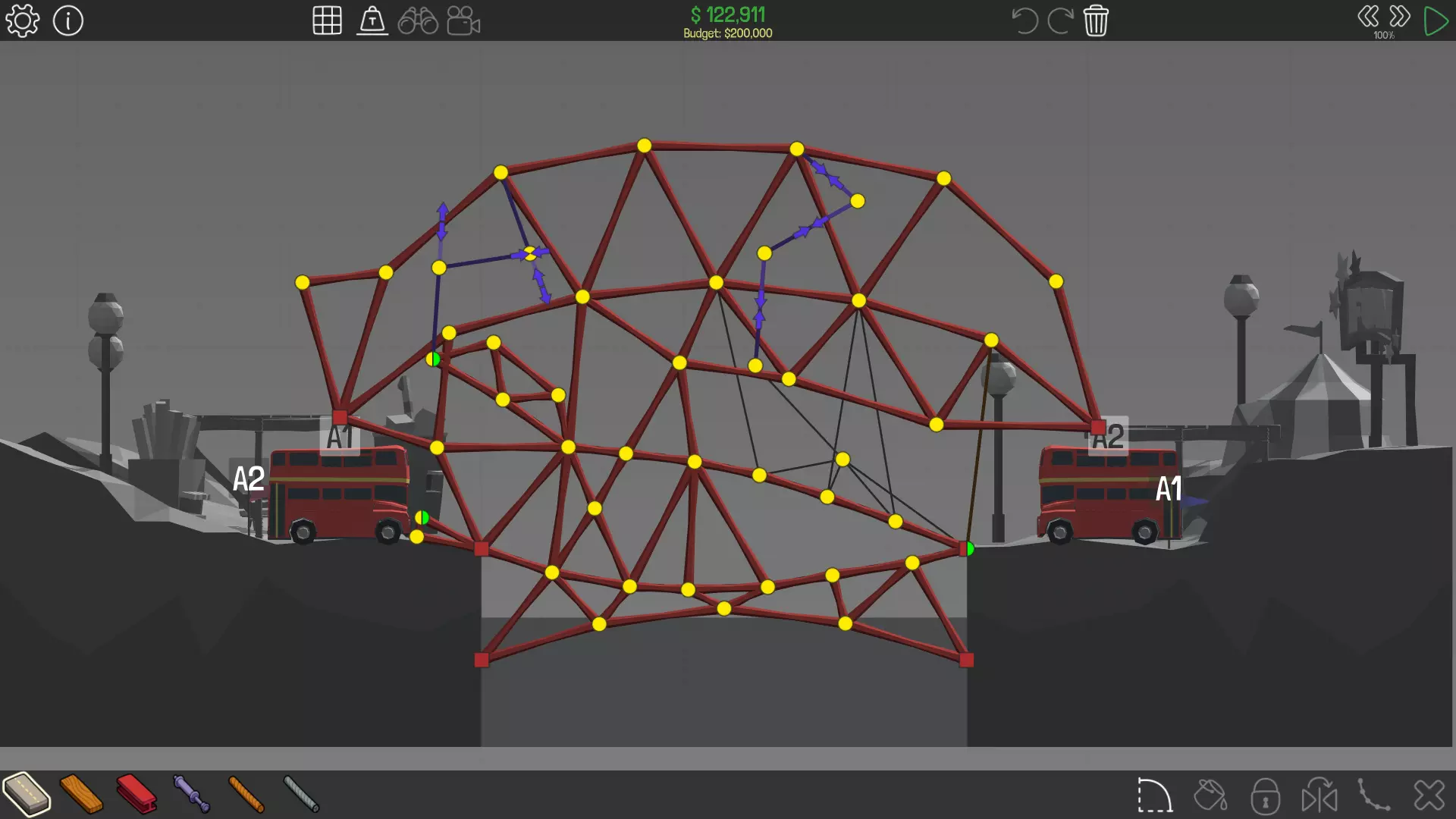Open the settings gear menu
Screen dimensions: 1456x819
(23, 20)
